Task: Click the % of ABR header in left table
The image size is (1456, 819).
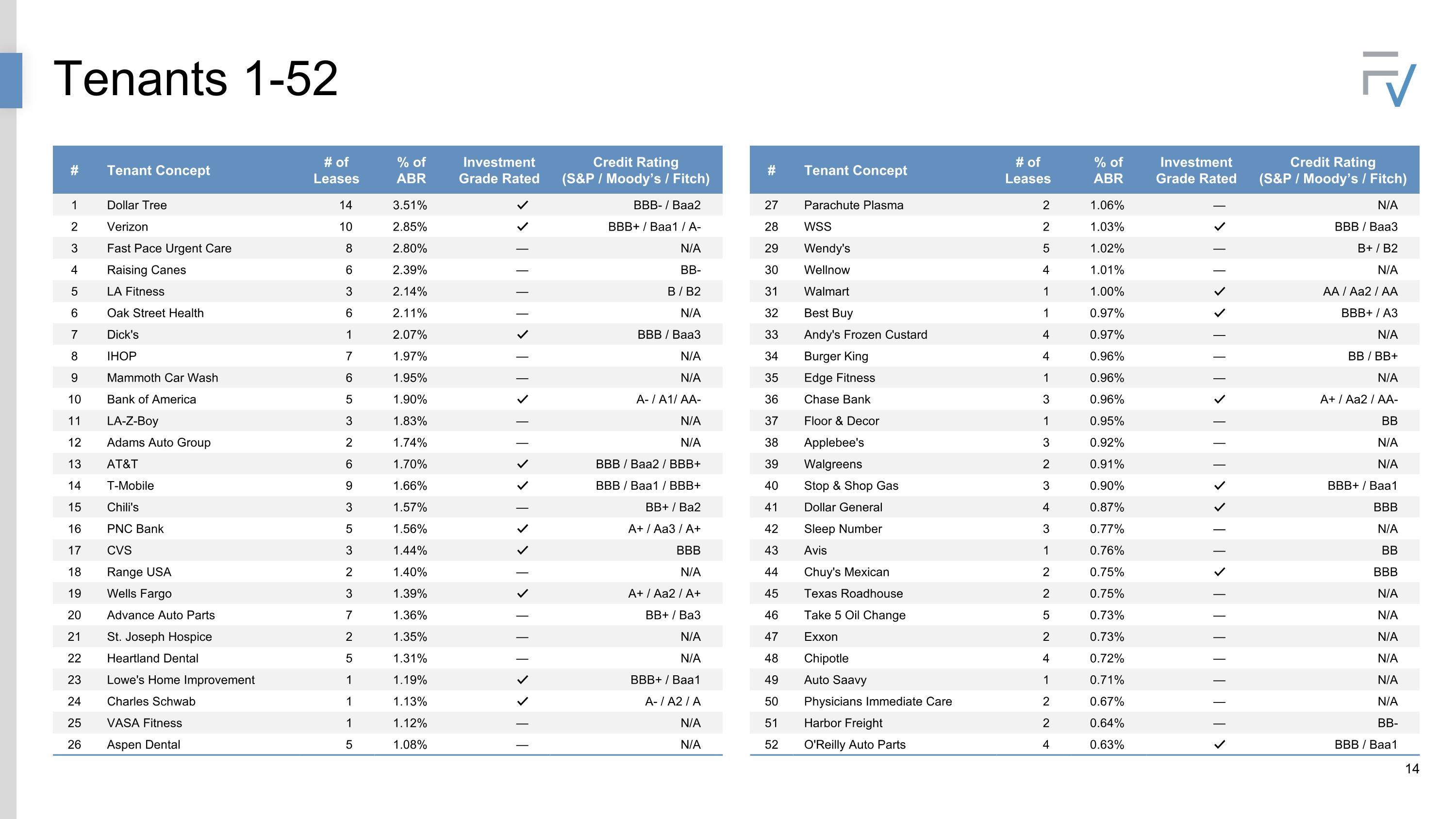Action: pos(411,170)
